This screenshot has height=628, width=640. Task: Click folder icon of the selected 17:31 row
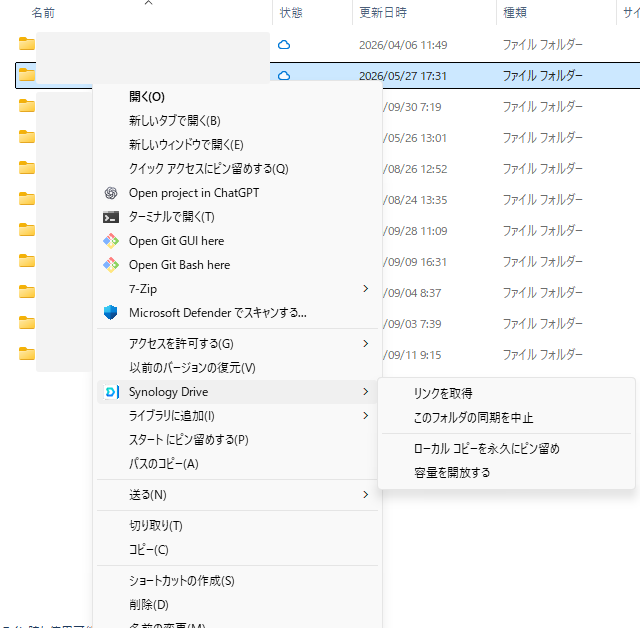pos(27,75)
